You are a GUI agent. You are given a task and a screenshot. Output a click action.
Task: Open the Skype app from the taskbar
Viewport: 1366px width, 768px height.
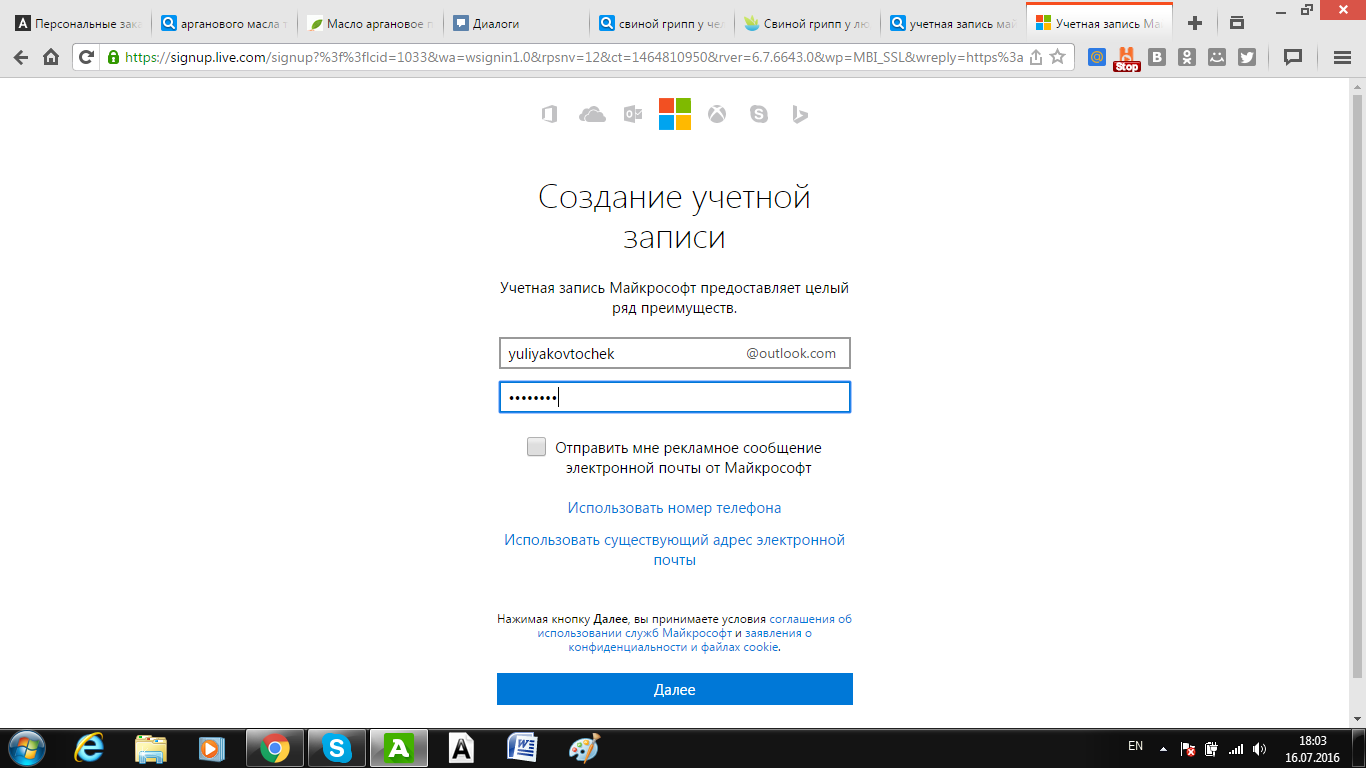[338, 747]
